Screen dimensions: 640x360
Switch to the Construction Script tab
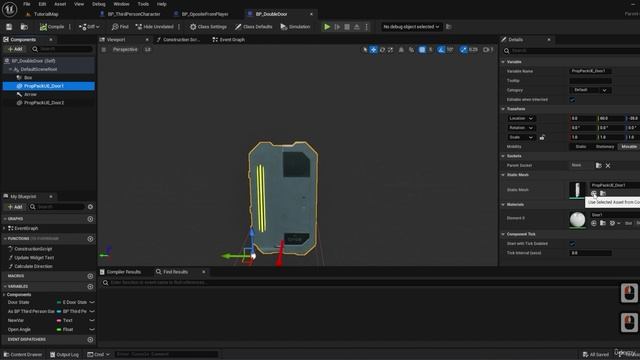point(179,40)
